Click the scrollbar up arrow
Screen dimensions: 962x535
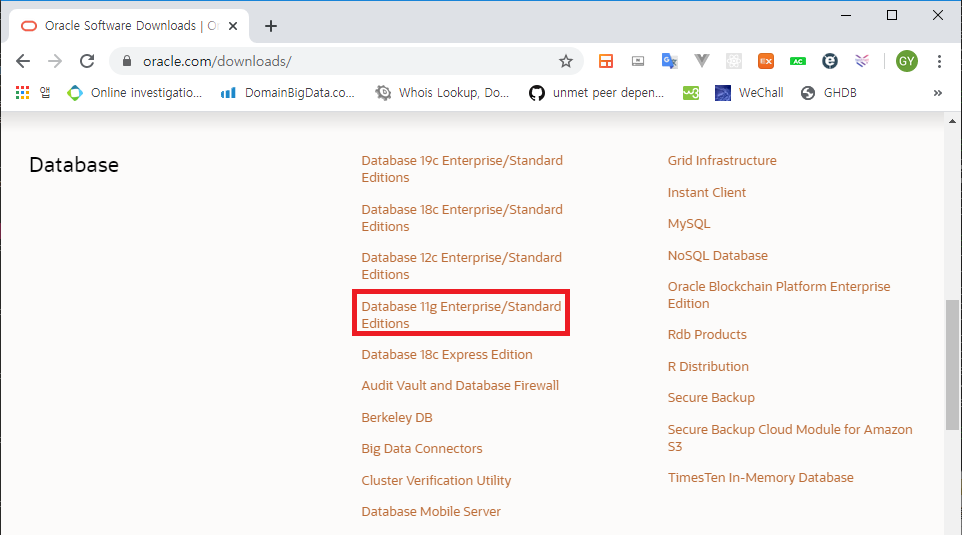pyautogui.click(x=952, y=121)
